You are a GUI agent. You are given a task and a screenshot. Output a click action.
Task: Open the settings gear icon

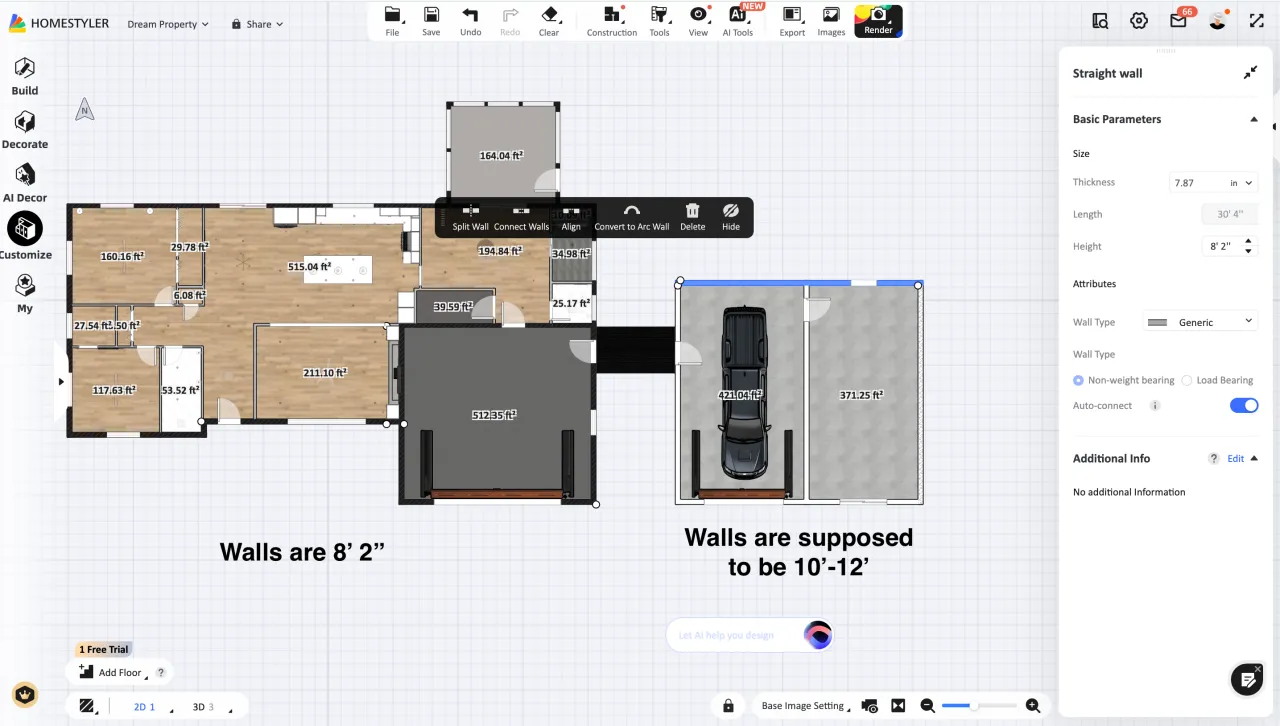tap(1139, 20)
